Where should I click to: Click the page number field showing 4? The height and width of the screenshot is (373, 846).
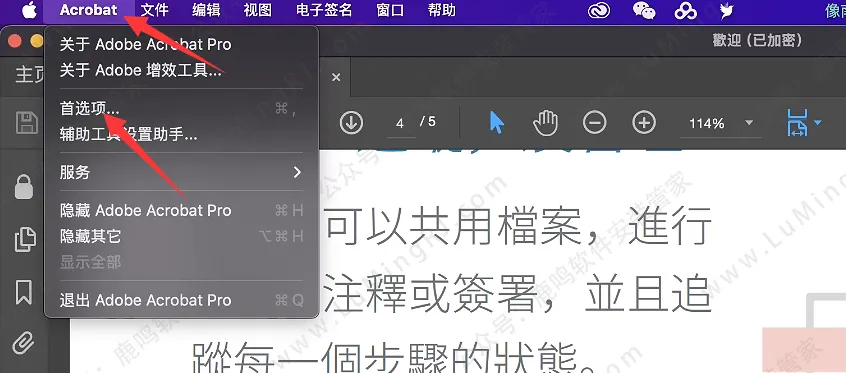pyautogui.click(x=400, y=123)
